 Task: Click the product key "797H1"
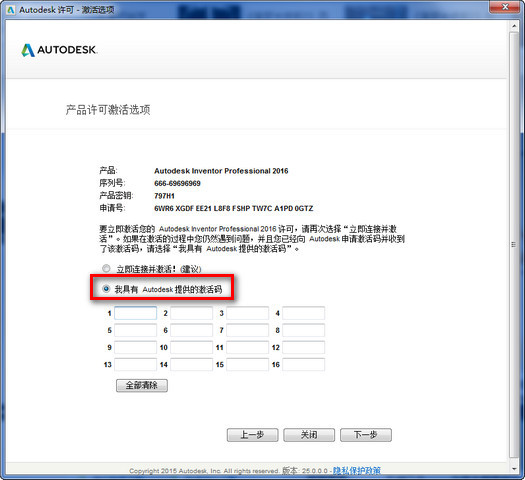(164, 196)
